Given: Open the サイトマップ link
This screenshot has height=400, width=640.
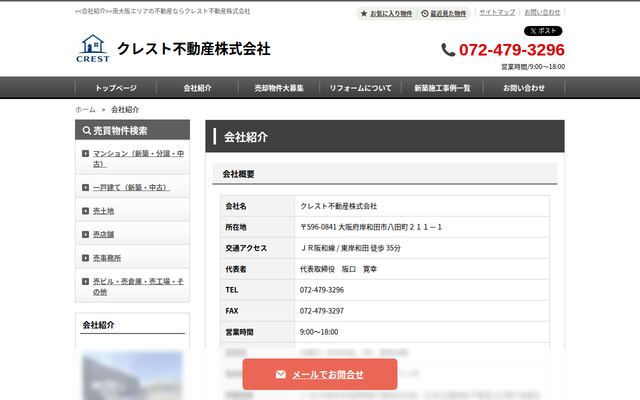Looking at the screenshot, I should tap(497, 12).
